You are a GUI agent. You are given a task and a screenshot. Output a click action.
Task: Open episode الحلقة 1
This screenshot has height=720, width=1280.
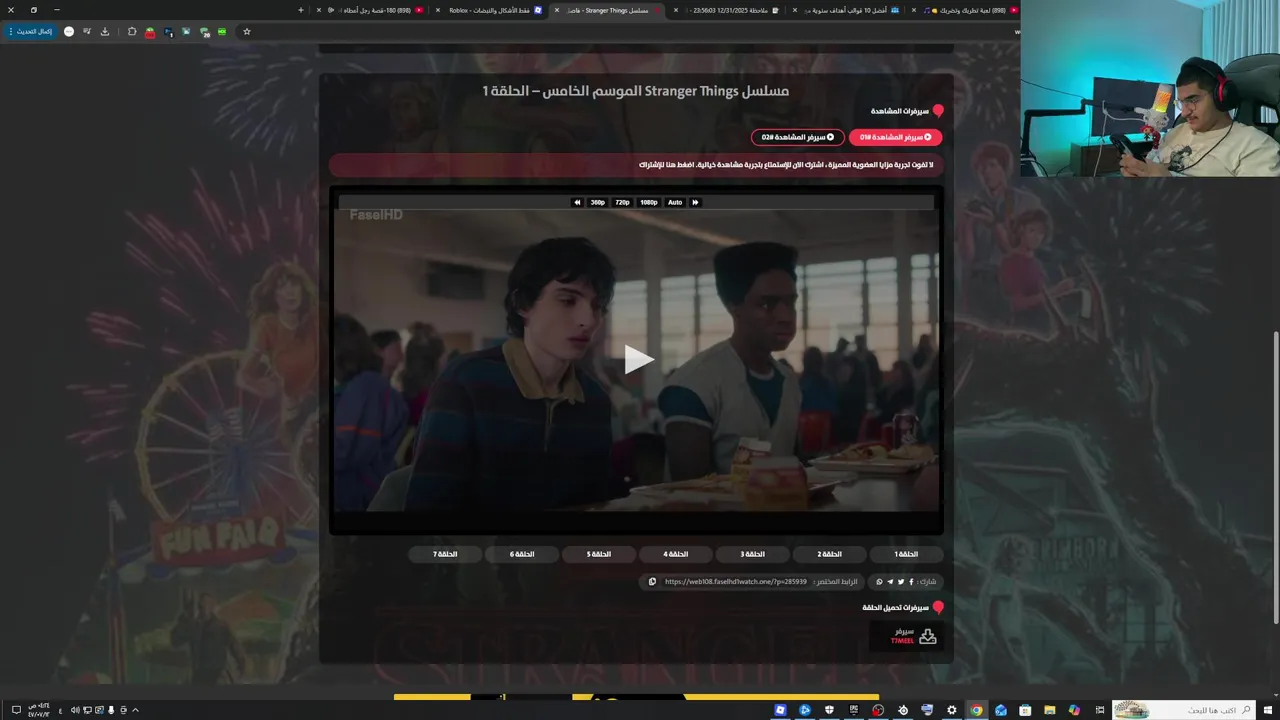(906, 554)
